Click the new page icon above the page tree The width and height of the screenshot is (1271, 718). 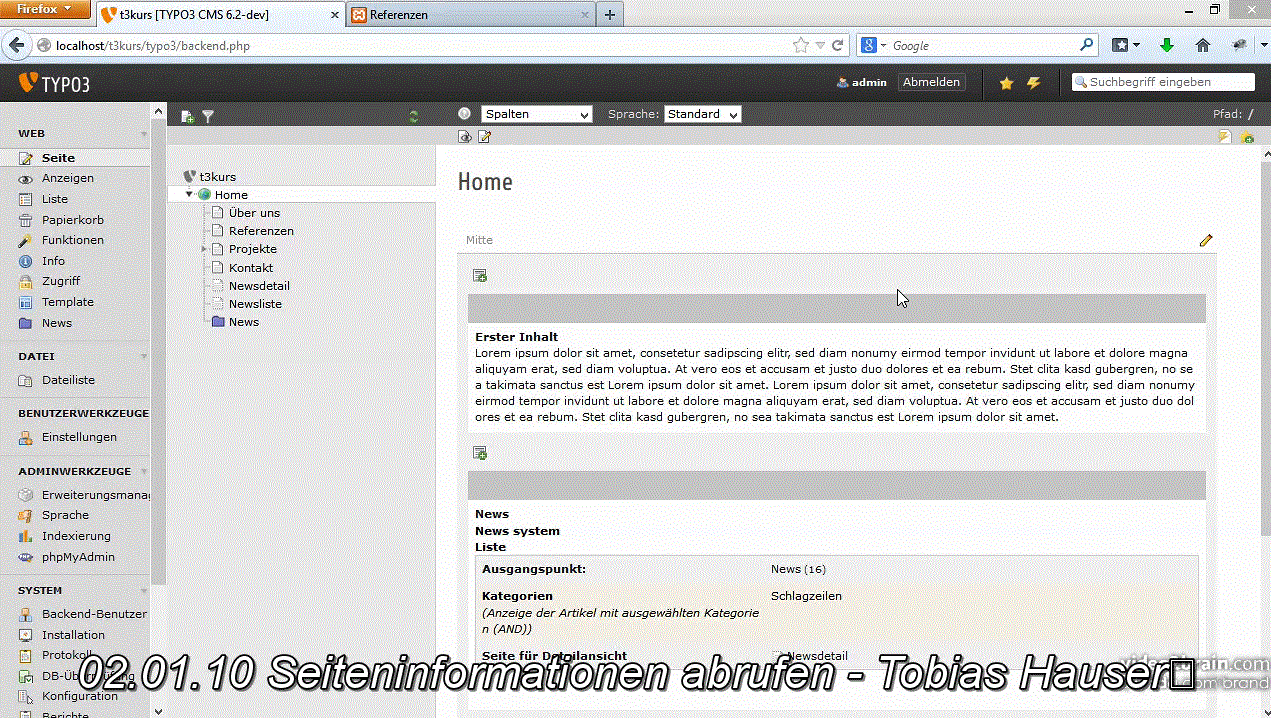(x=187, y=117)
